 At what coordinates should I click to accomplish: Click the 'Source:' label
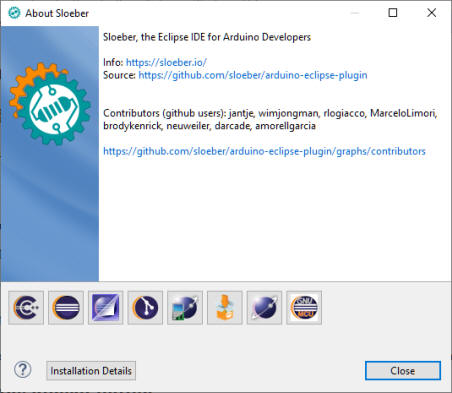(119, 75)
